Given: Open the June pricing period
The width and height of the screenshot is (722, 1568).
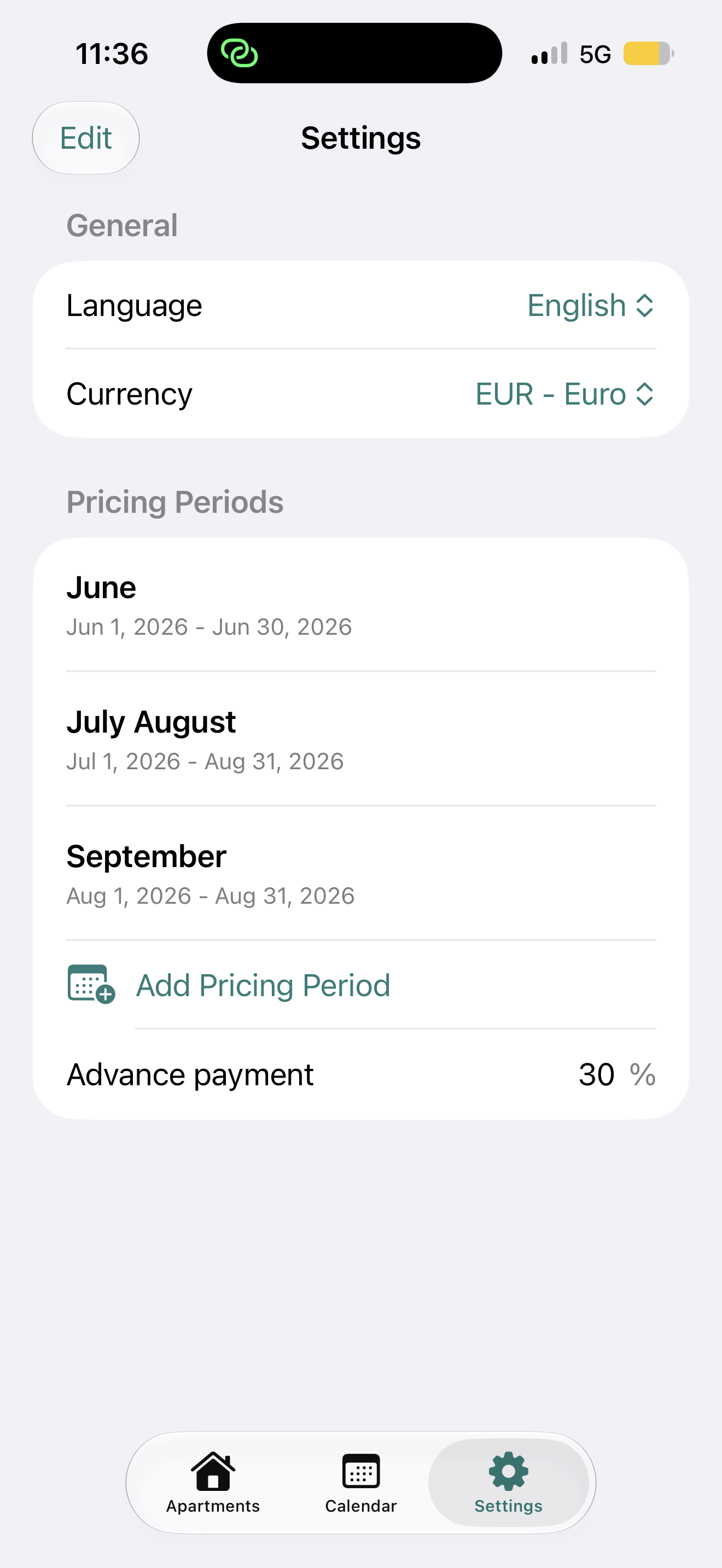Looking at the screenshot, I should pyautogui.click(x=361, y=605).
